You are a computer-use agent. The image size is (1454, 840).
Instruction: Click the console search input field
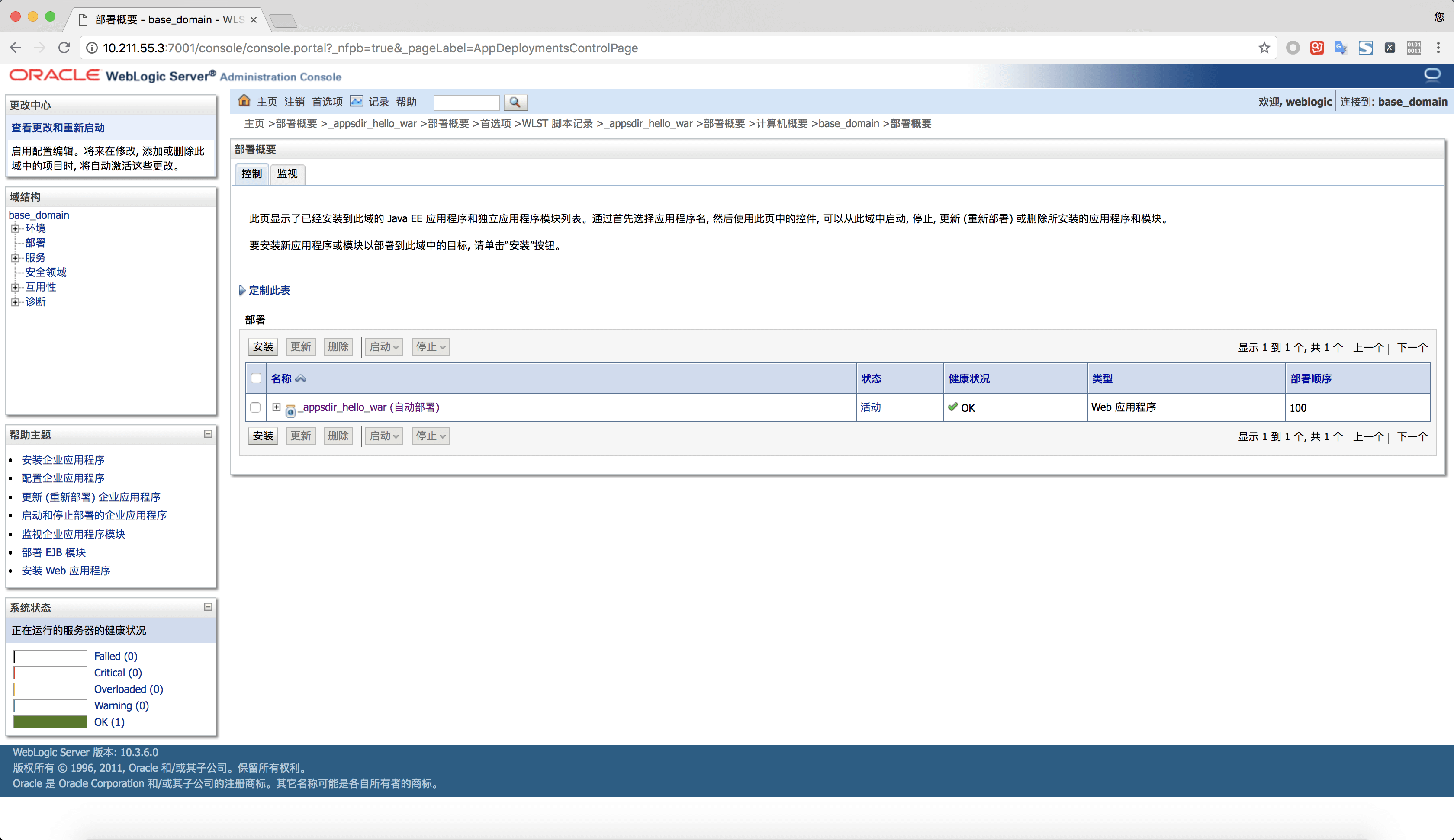pyautogui.click(x=466, y=102)
